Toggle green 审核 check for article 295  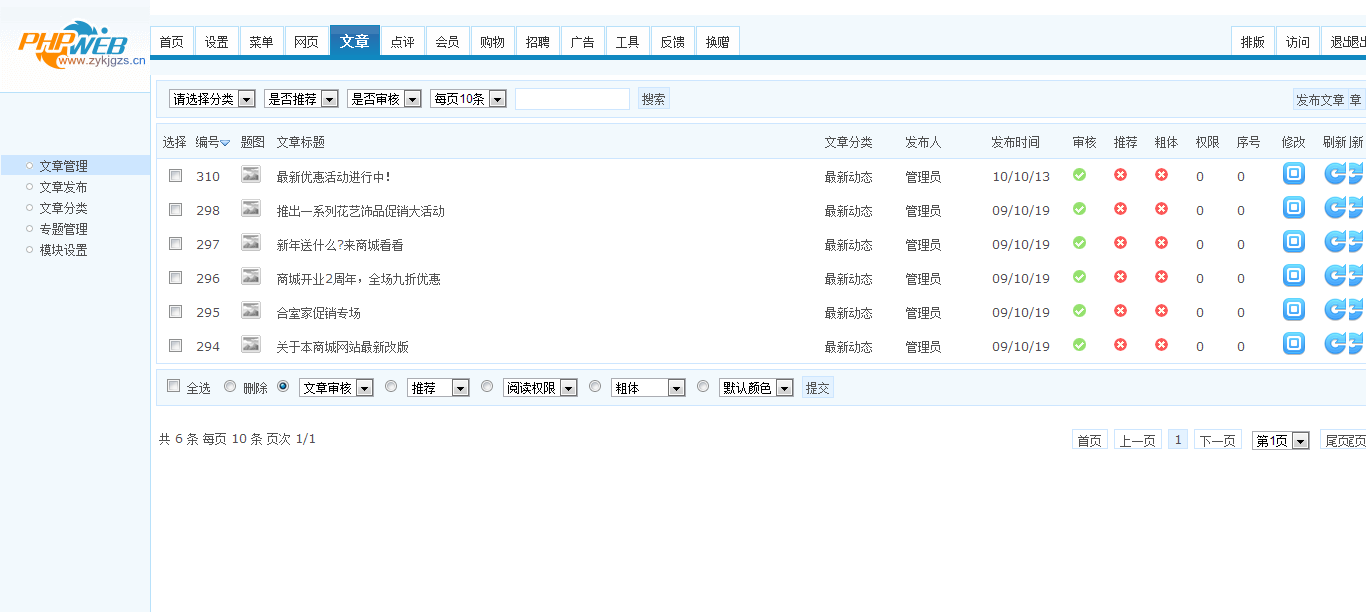coord(1080,311)
